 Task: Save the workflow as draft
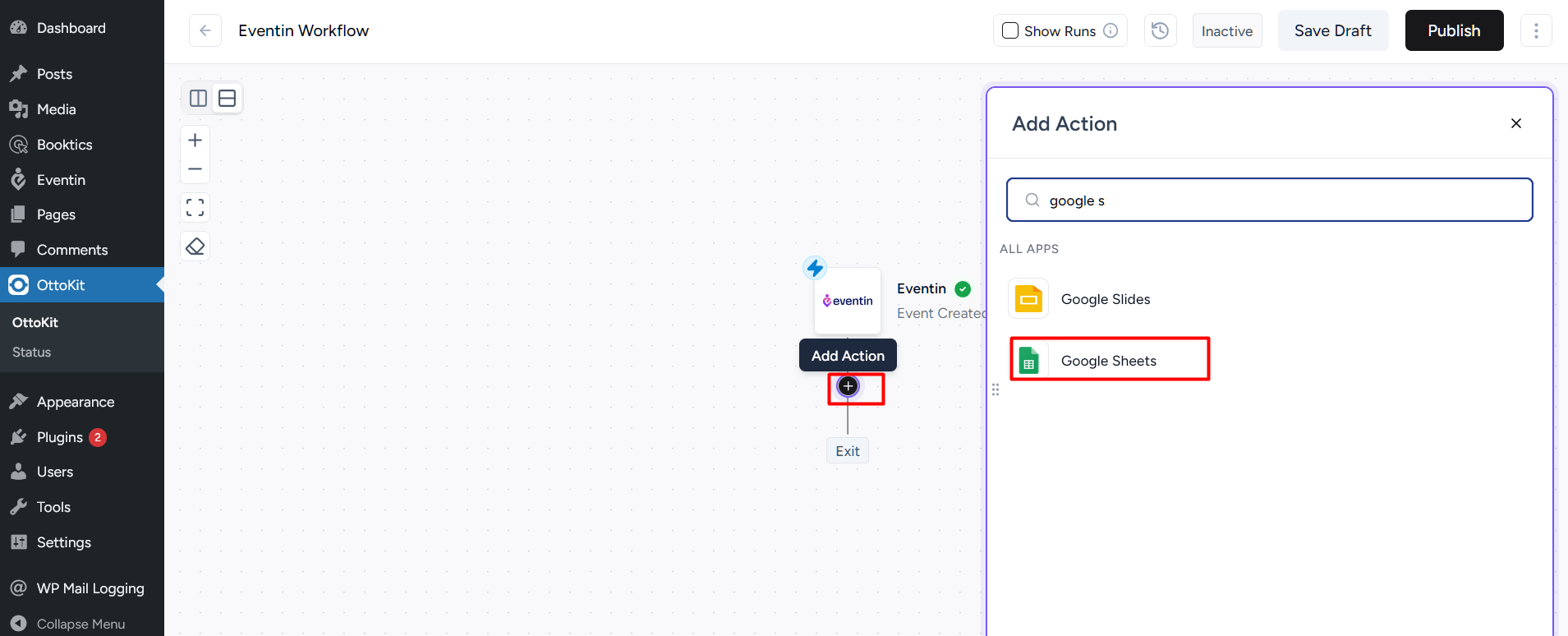click(x=1332, y=30)
